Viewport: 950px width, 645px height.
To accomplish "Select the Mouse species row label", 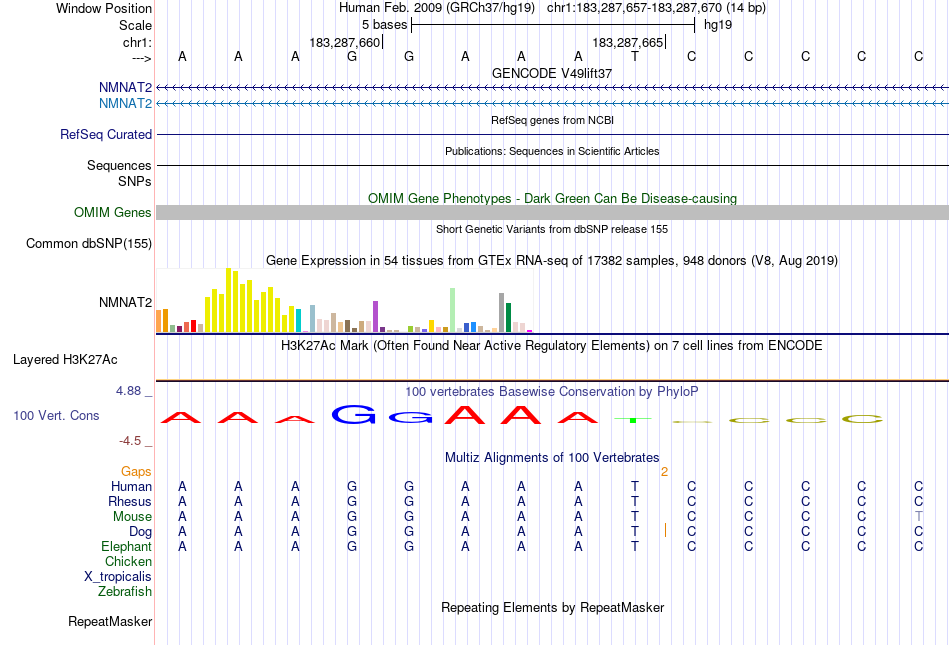I will 132,517.
